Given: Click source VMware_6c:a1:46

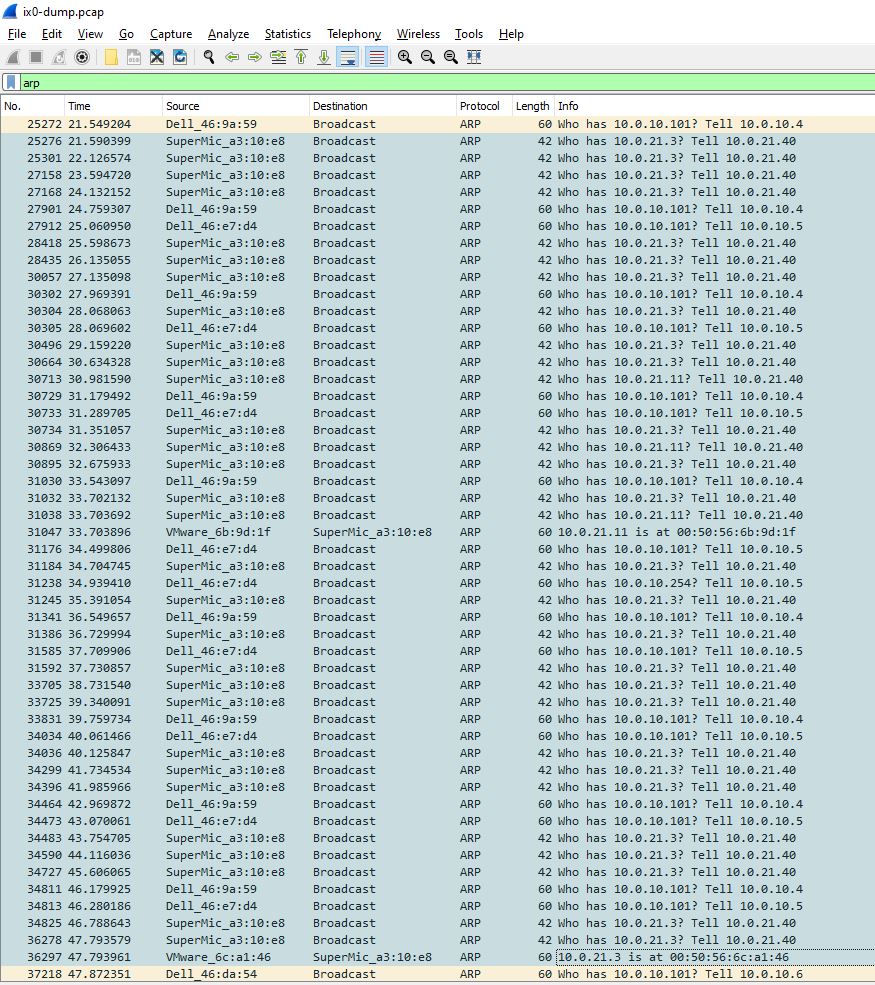Looking at the screenshot, I should click(x=218, y=957).
